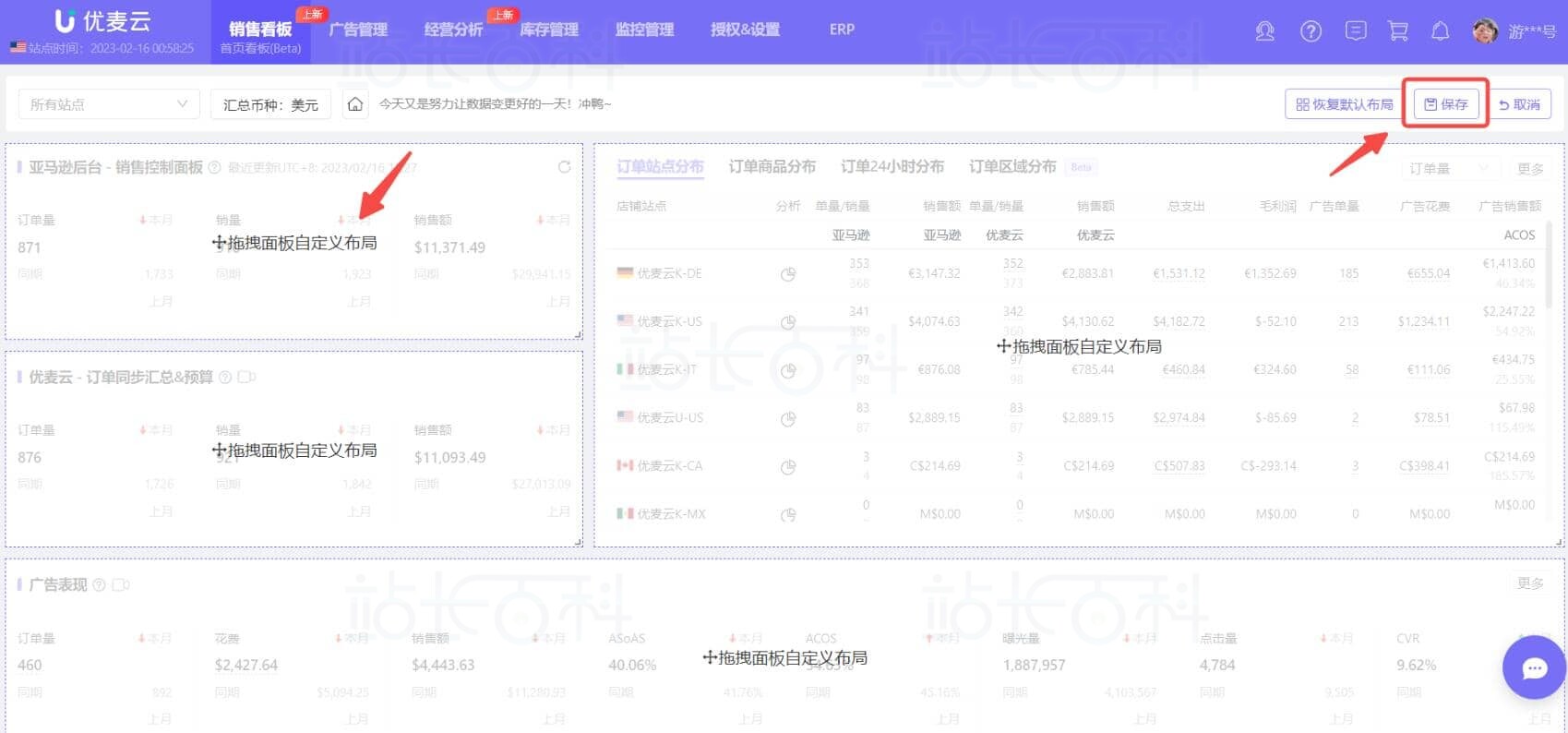Click the user avatar picture
Viewport: 1568px width, 733px height.
1484,31
